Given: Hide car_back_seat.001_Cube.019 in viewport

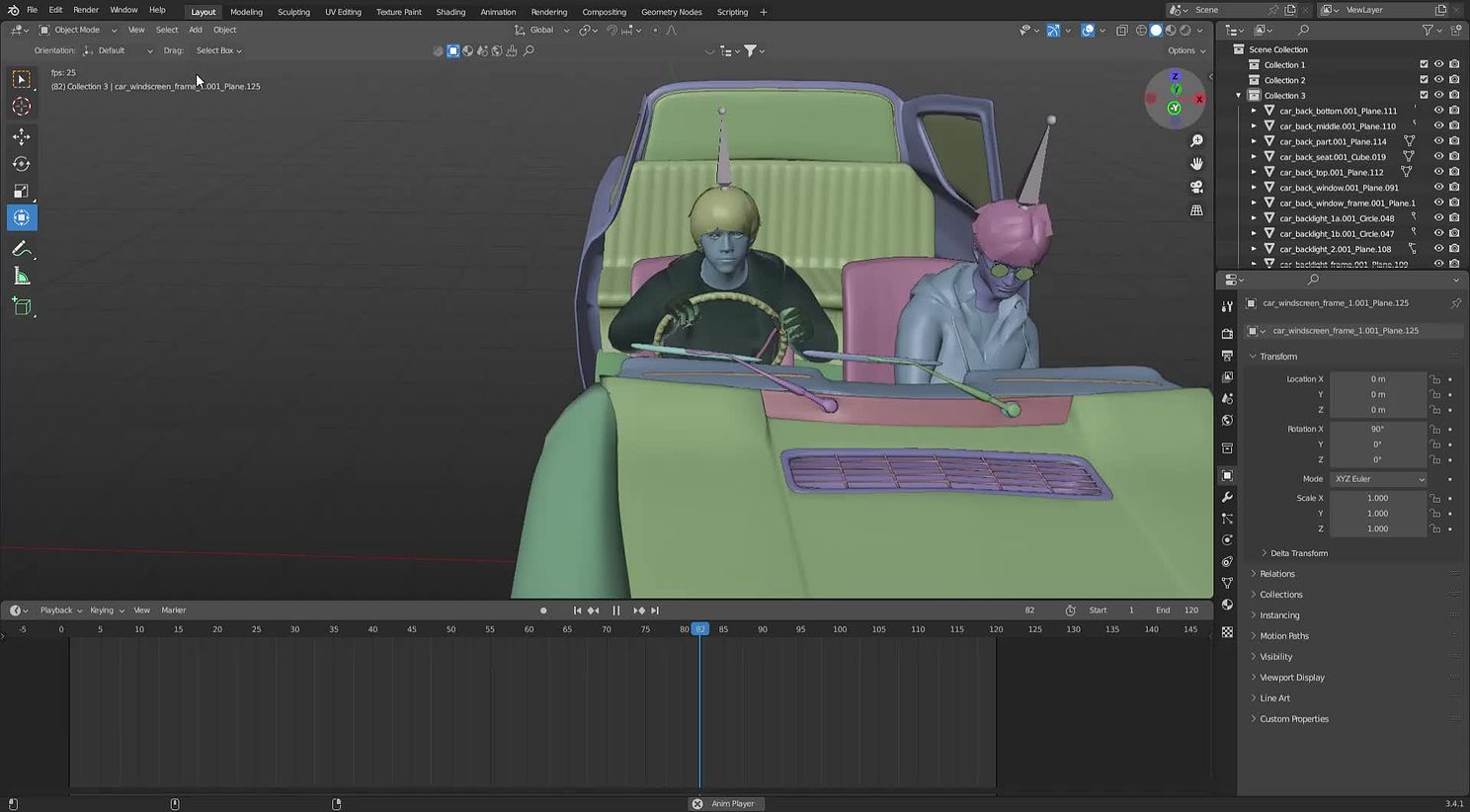Looking at the screenshot, I should click(1438, 156).
